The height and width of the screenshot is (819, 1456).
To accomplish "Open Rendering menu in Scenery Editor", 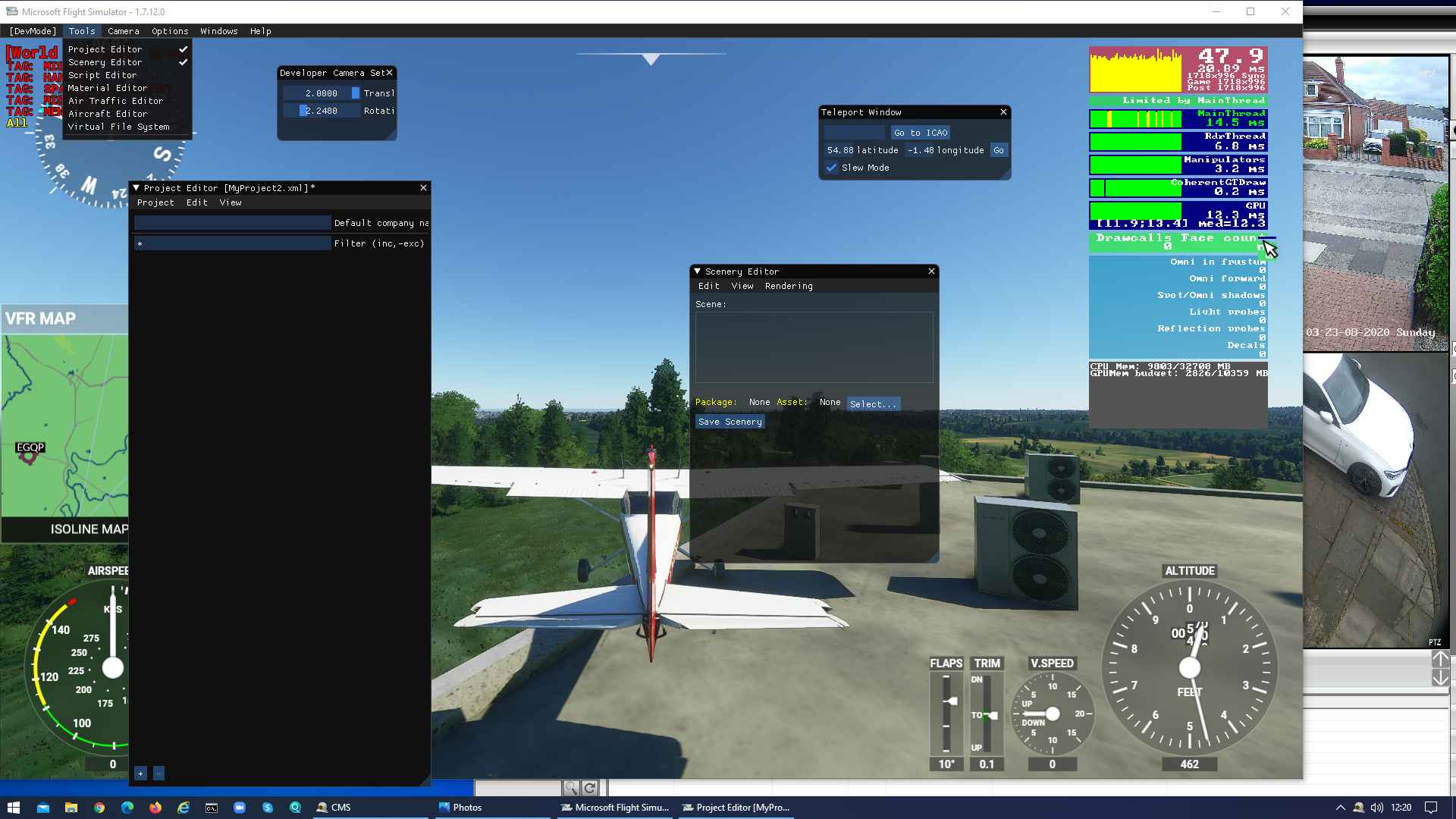I will tap(789, 286).
